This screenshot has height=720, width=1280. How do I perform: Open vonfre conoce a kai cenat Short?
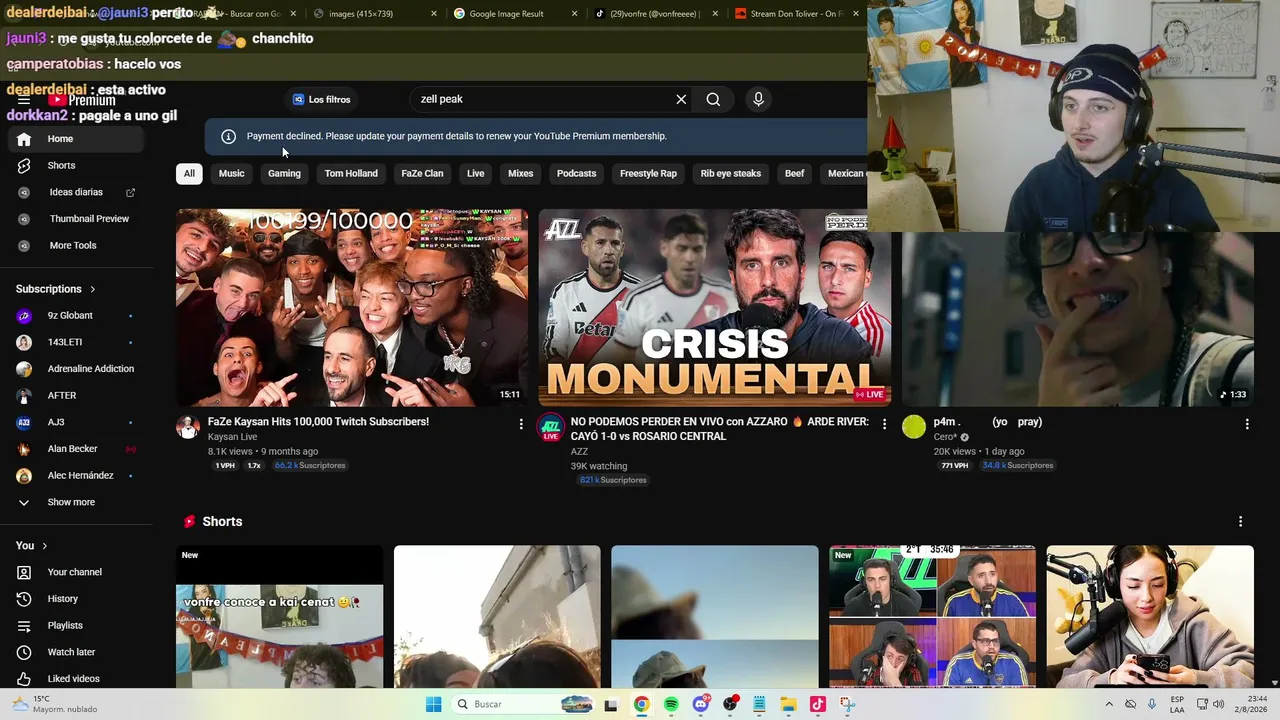tap(279, 617)
